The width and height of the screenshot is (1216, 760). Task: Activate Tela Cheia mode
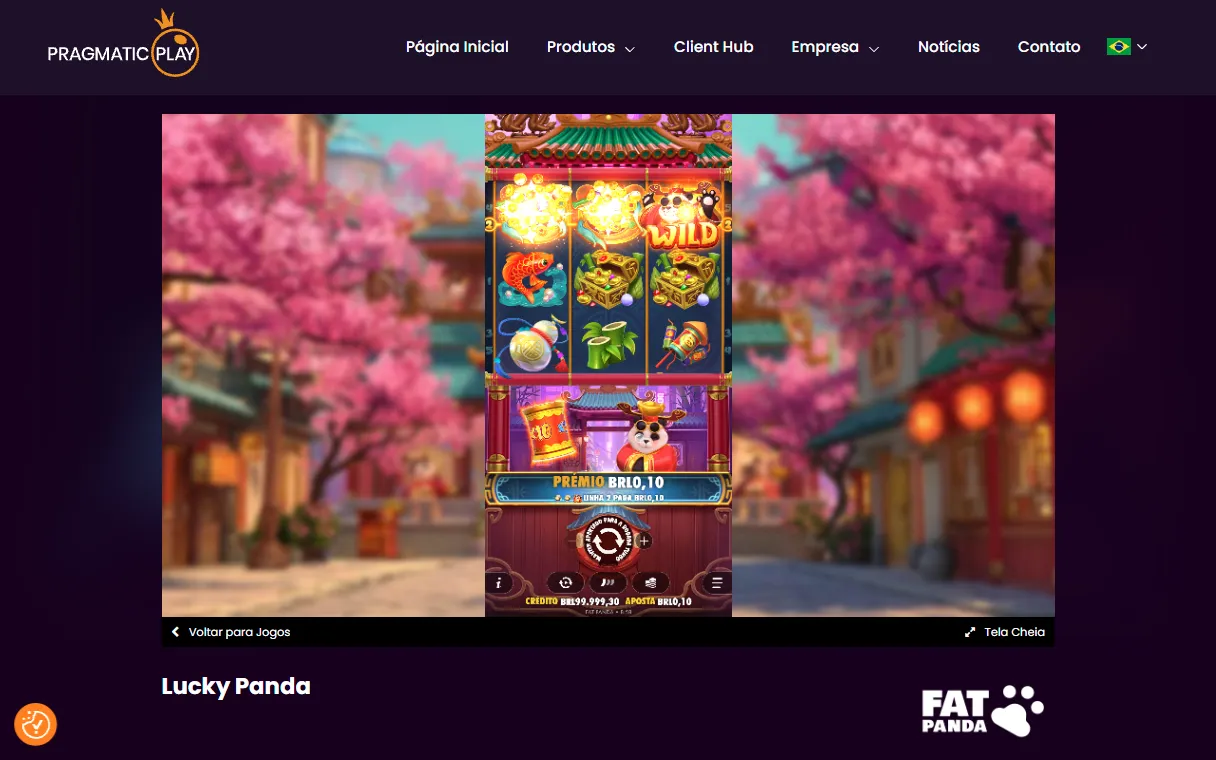1013,632
